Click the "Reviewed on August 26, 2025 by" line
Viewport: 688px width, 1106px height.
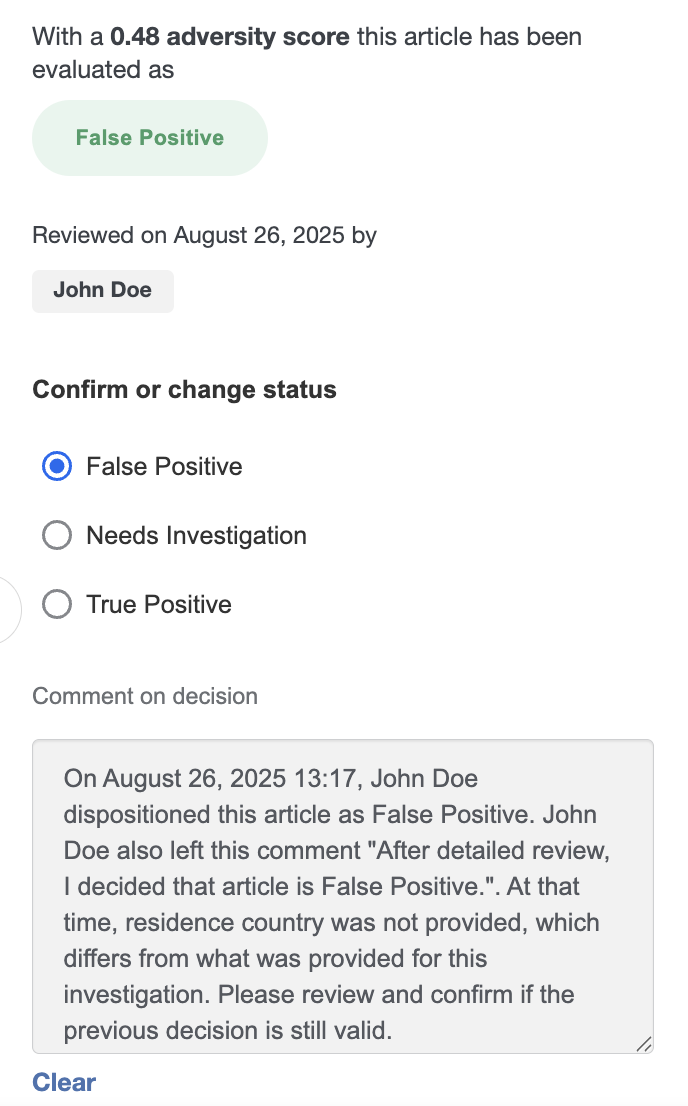pyautogui.click(x=205, y=235)
